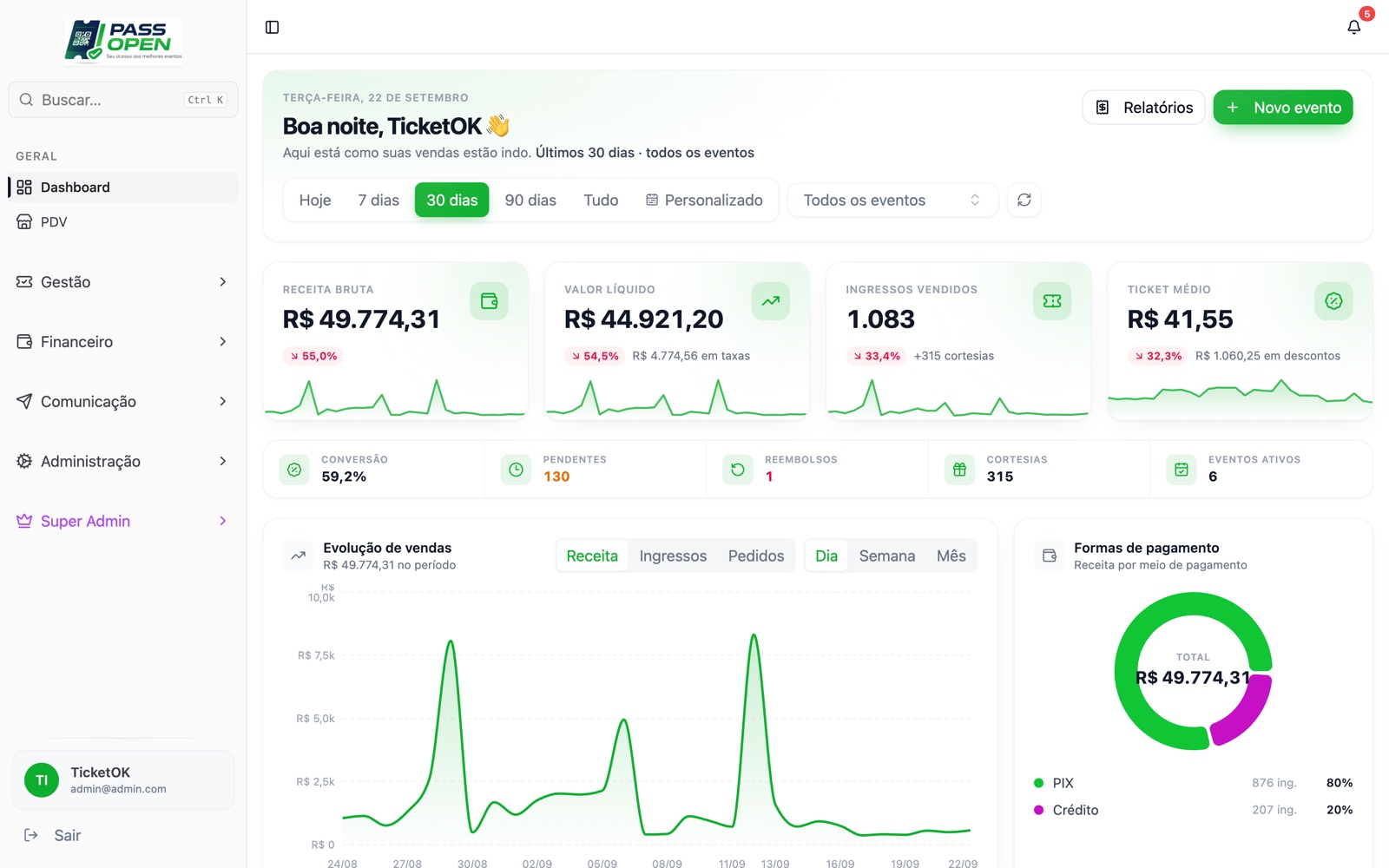Click the Ingressos Vendidos ticket icon

[1052, 301]
